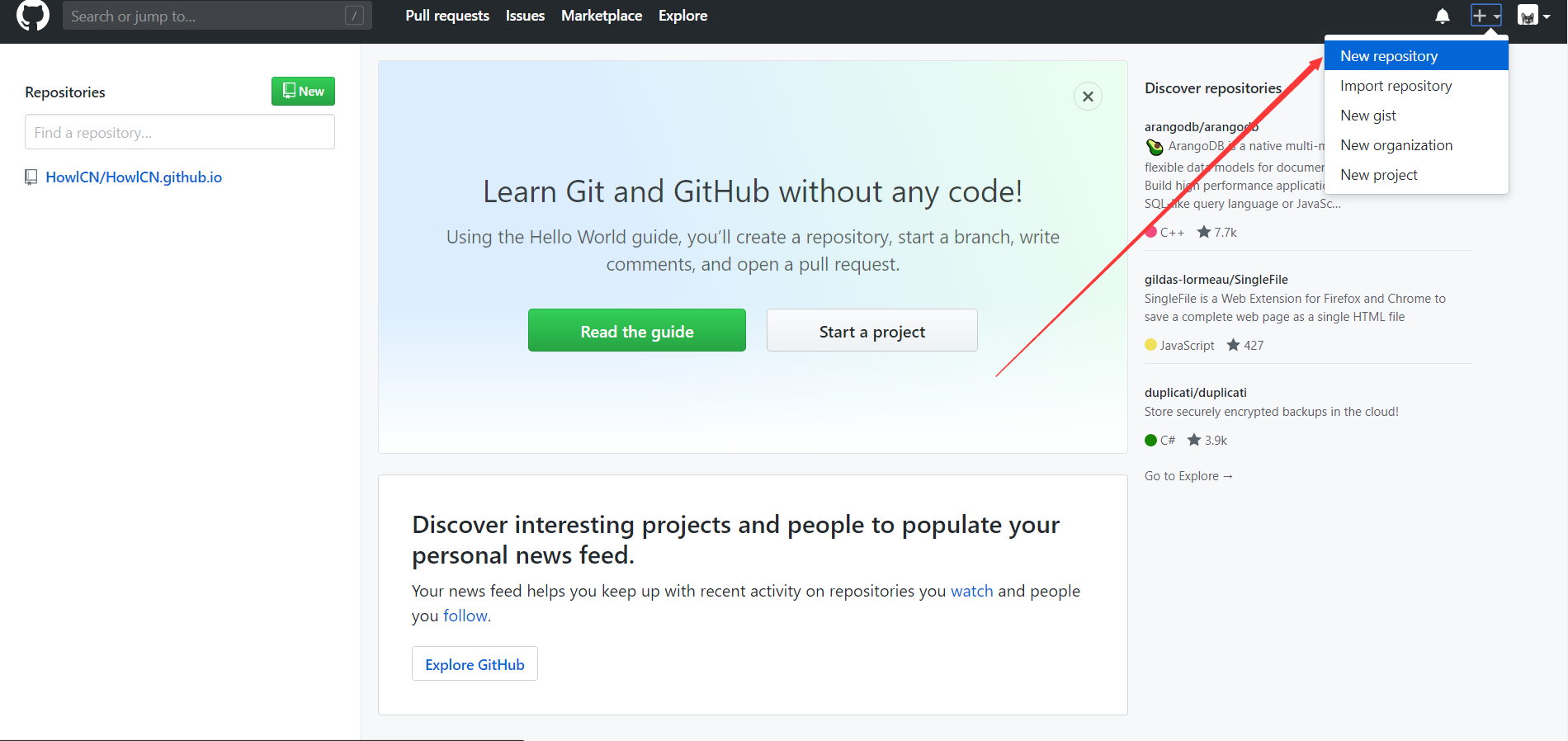Select New project
Image resolution: width=1568 pixels, height=741 pixels.
[x=1416, y=175]
